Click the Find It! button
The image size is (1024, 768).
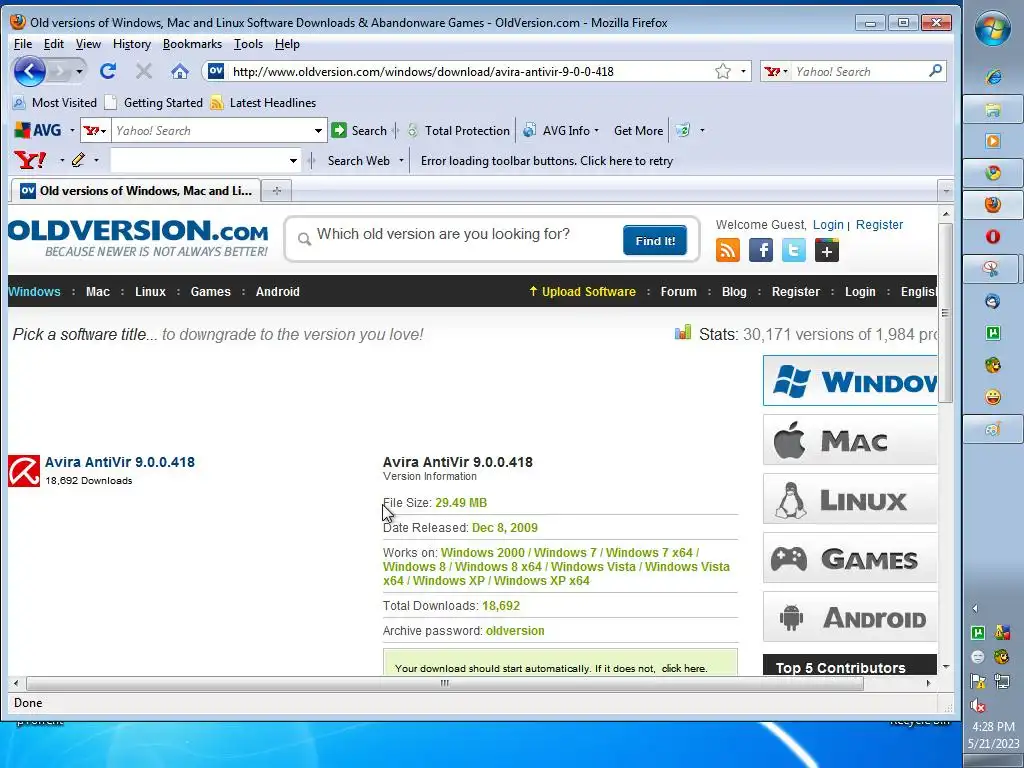[x=654, y=240]
